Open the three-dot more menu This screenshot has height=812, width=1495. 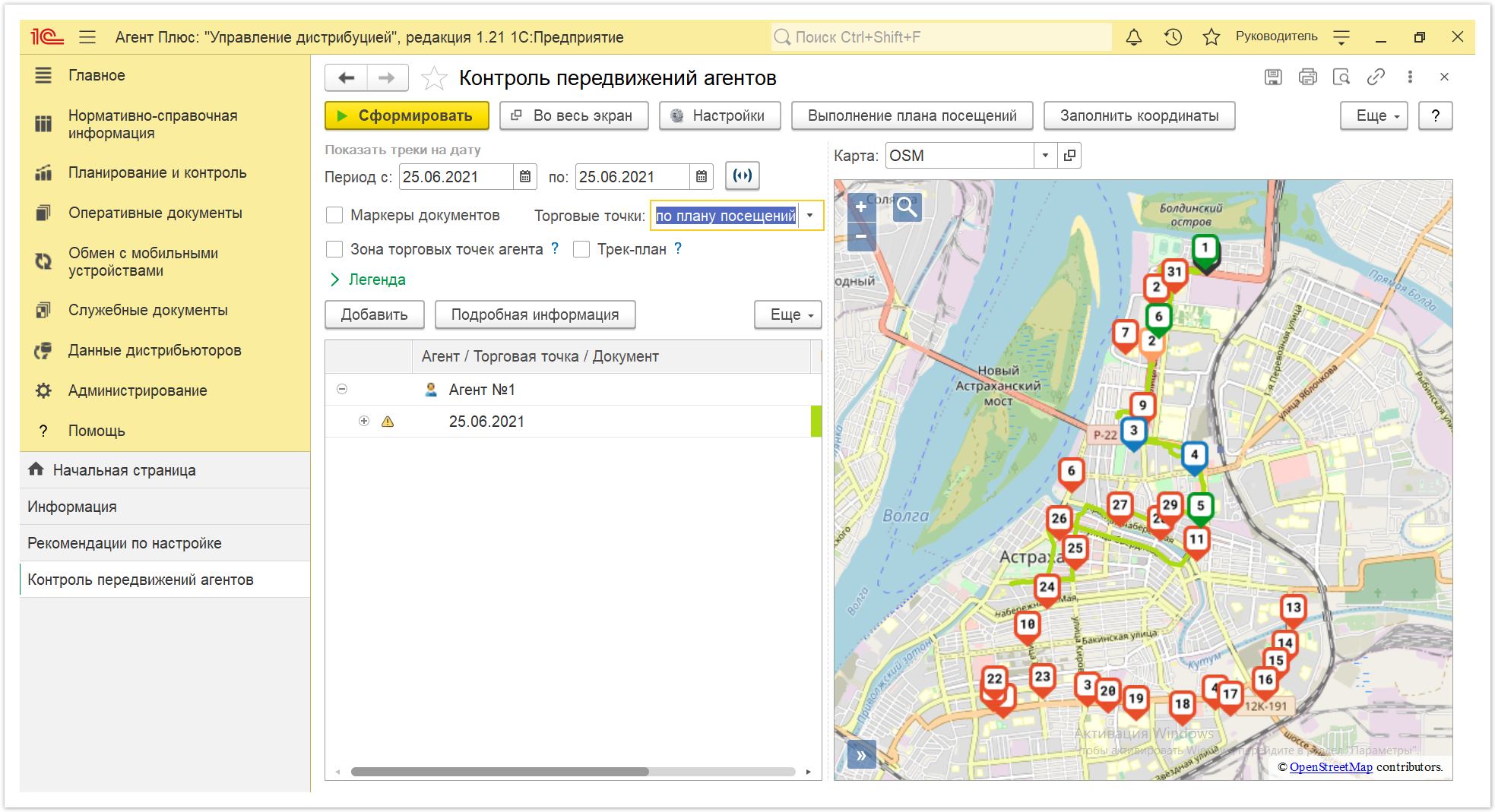click(x=1410, y=77)
